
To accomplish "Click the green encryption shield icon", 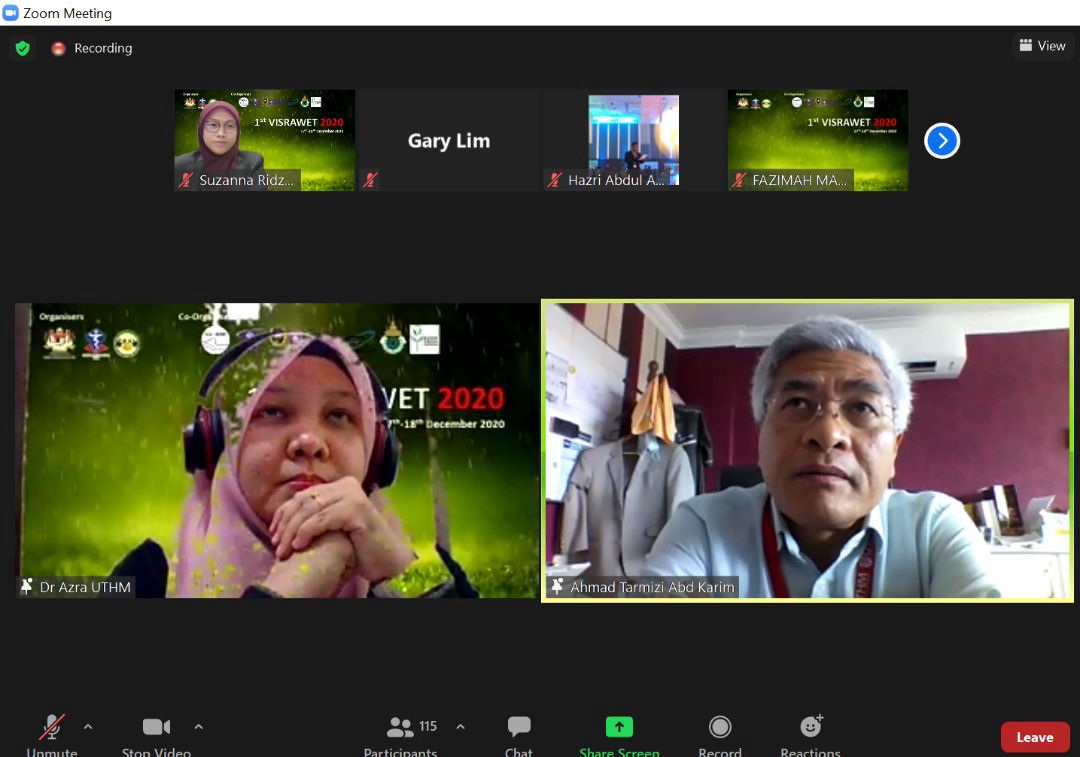I will (22, 48).
